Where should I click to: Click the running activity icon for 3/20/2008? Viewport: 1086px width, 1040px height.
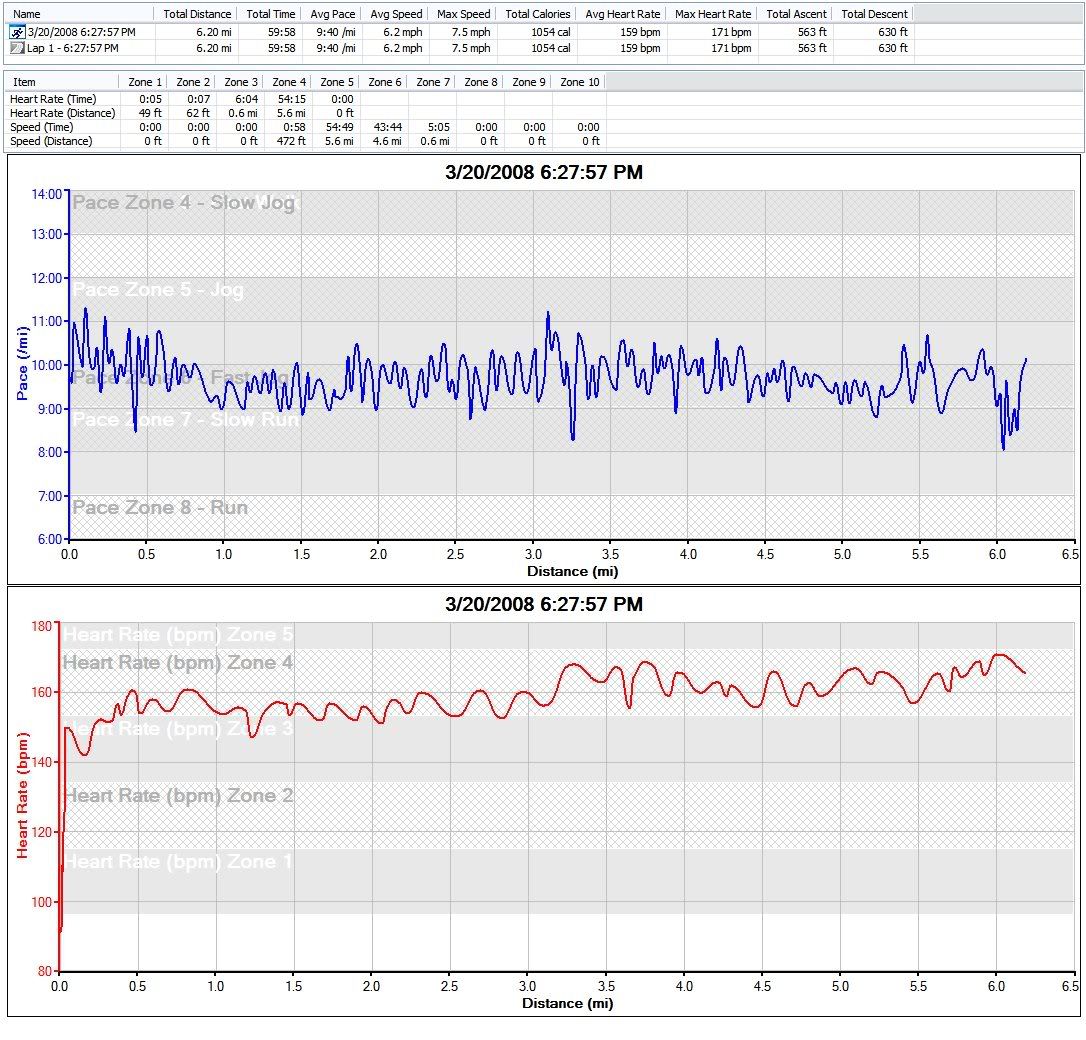coord(17,32)
